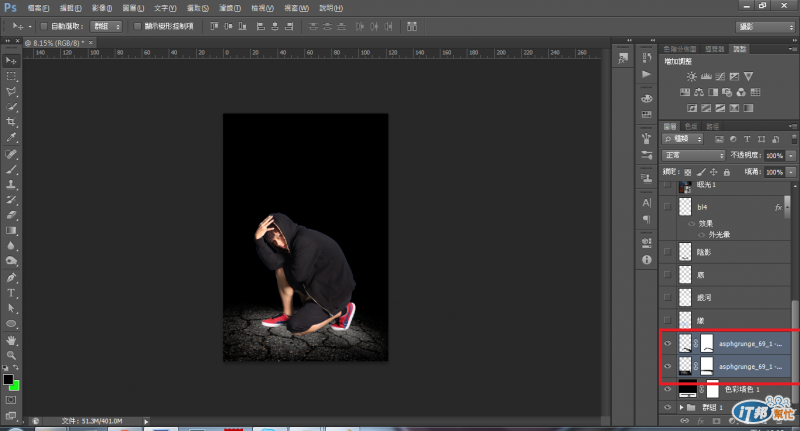The width and height of the screenshot is (800, 431).
Task: Open the 文字 (Type) menu
Action: click(x=165, y=8)
